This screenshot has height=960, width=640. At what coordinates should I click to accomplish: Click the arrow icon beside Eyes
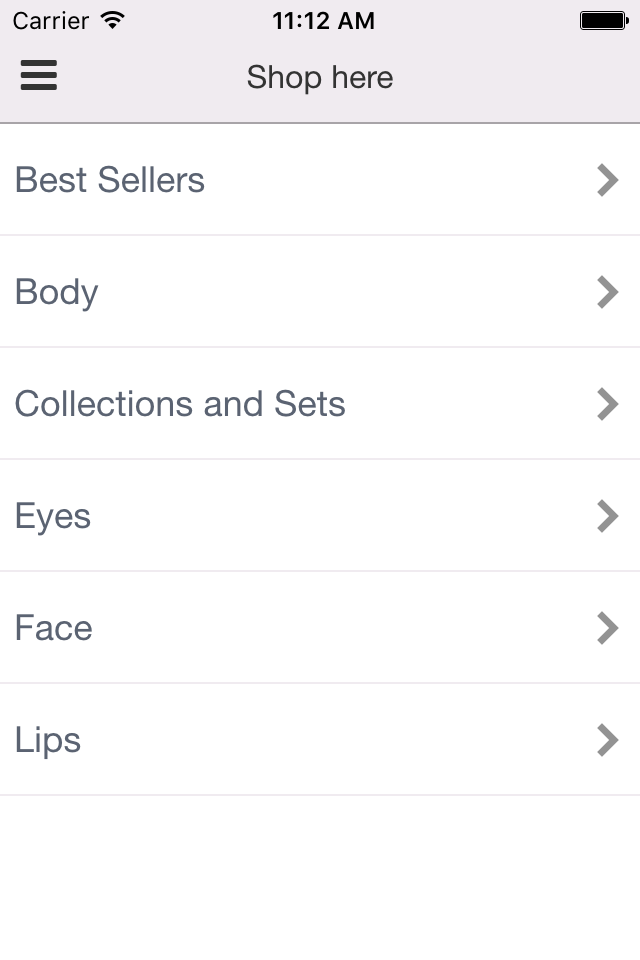point(608,516)
